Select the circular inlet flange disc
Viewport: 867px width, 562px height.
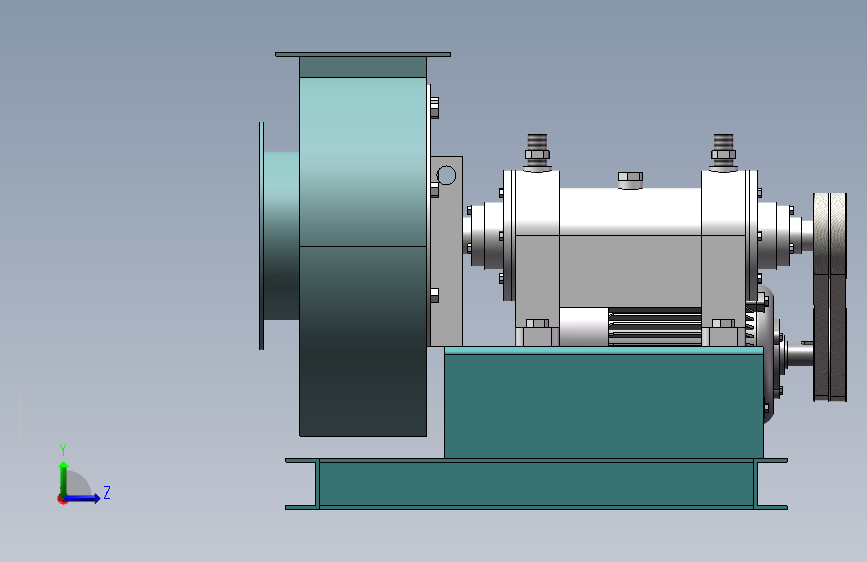coord(262,236)
